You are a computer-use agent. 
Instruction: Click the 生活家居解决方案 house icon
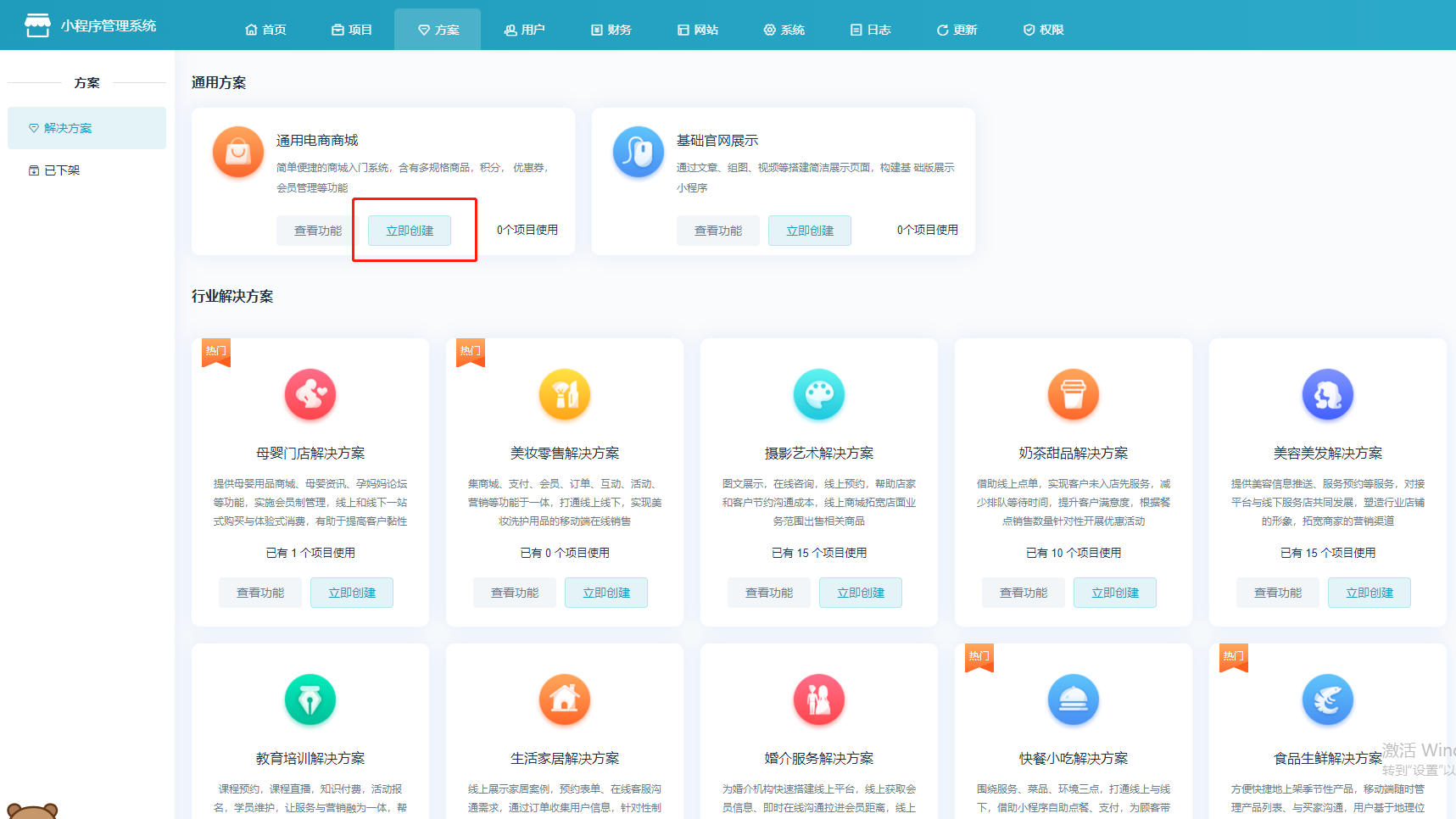click(x=565, y=699)
